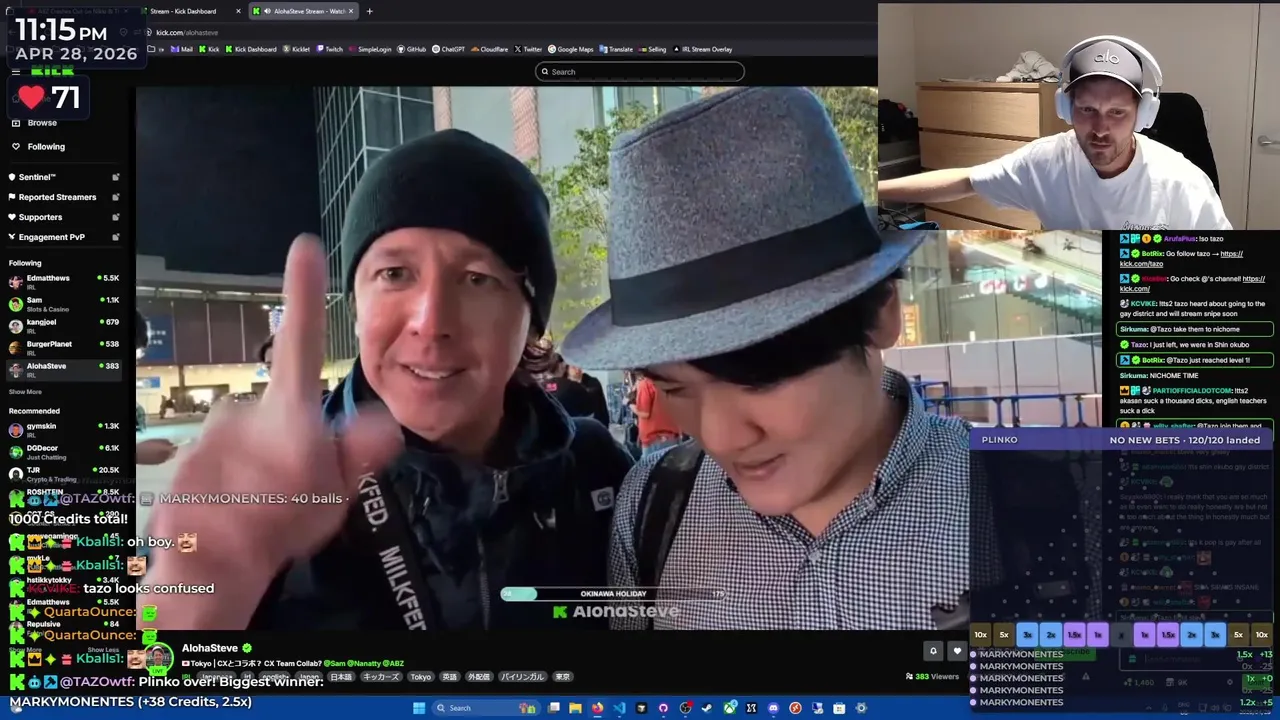Open the ChatGPT bookmark
This screenshot has height=720, width=1280.
click(448, 49)
